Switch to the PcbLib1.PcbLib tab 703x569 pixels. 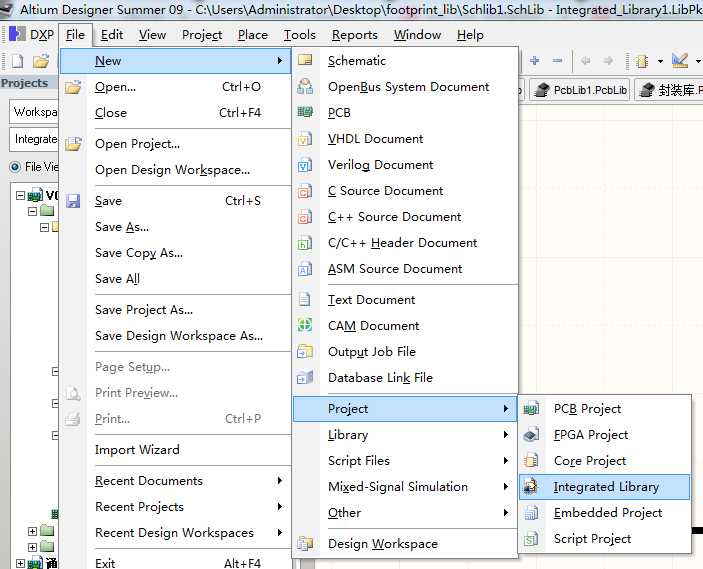[581, 90]
